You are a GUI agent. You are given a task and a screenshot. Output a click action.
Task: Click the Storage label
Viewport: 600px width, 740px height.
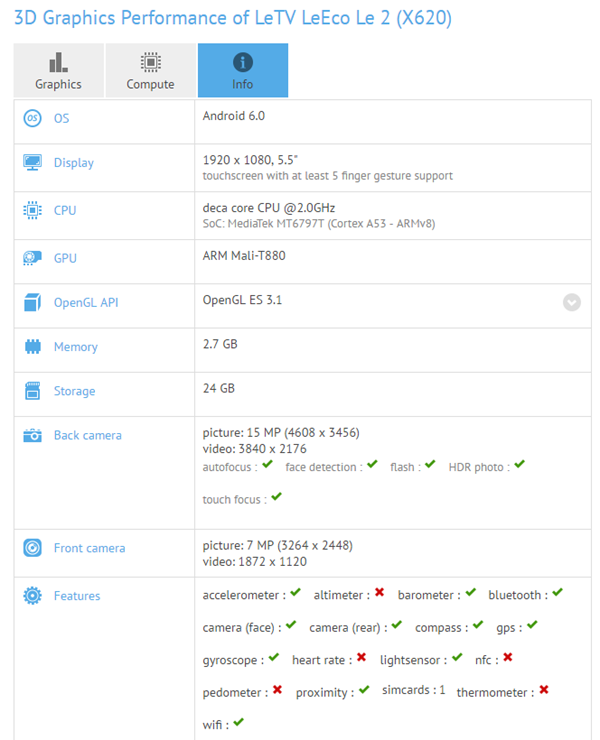(75, 392)
